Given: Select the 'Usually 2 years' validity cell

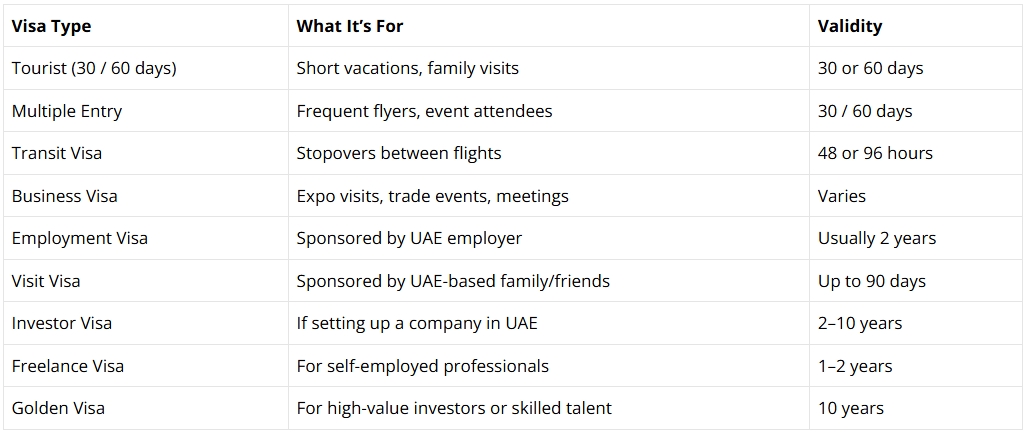Looking at the screenshot, I should (x=876, y=238).
